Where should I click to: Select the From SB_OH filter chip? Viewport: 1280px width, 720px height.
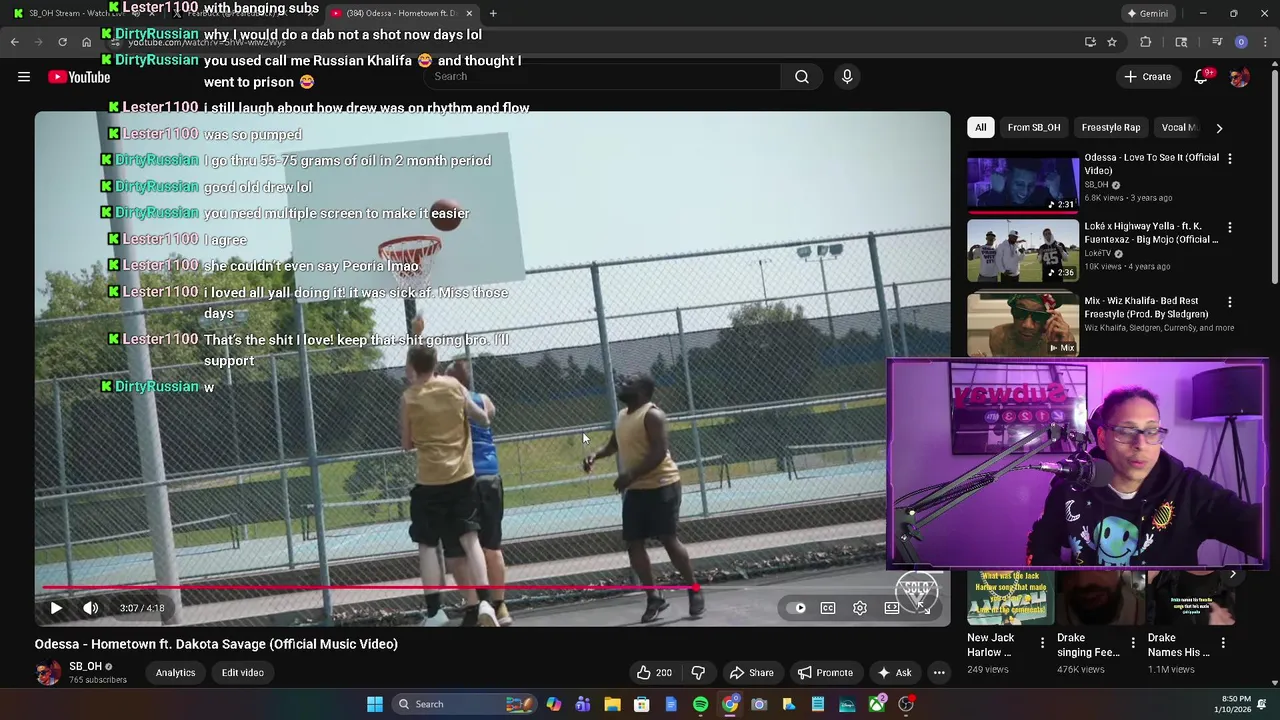pos(1034,128)
